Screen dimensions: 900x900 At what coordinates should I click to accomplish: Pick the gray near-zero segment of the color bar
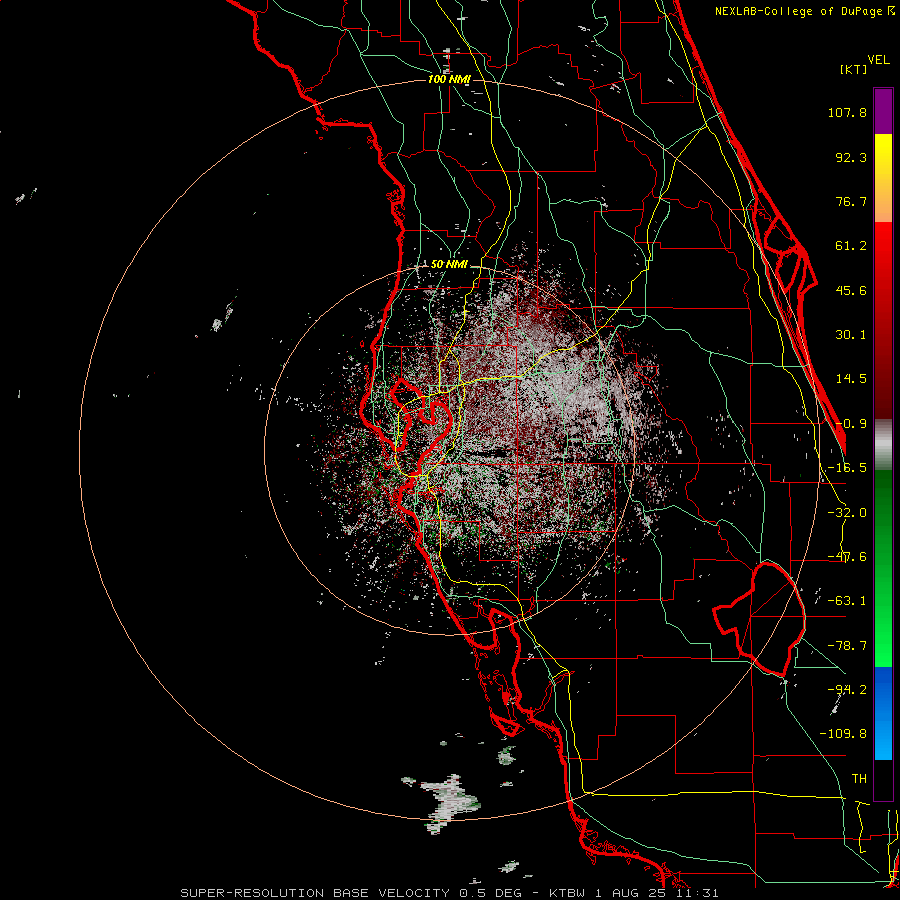[883, 445]
